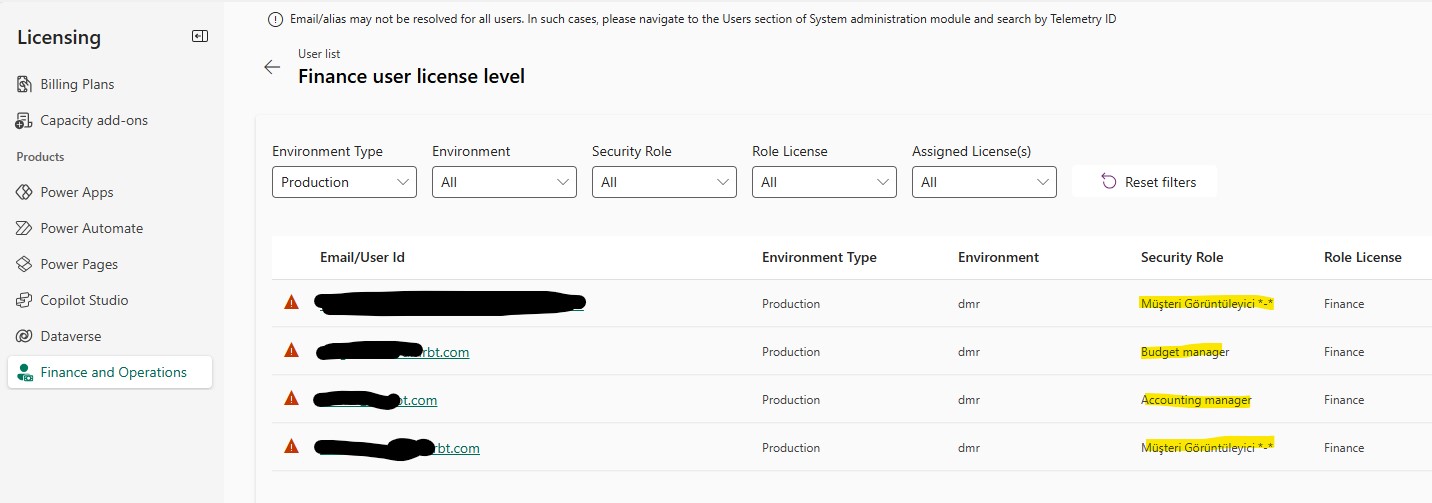Click the Reset filters arrow icon
This screenshot has width=1432, height=503.
(1108, 182)
